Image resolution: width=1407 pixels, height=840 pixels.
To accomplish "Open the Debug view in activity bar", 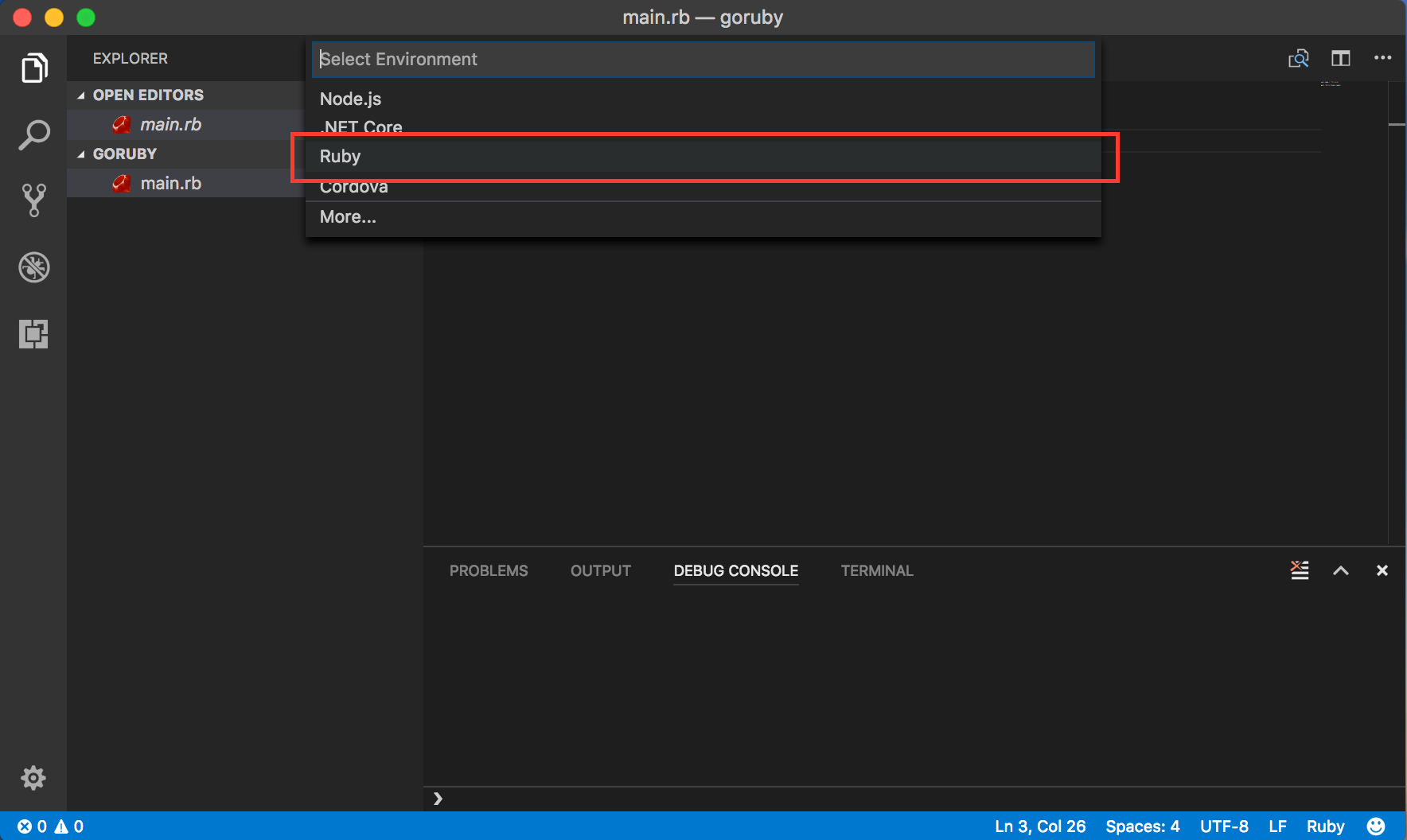I will [33, 267].
